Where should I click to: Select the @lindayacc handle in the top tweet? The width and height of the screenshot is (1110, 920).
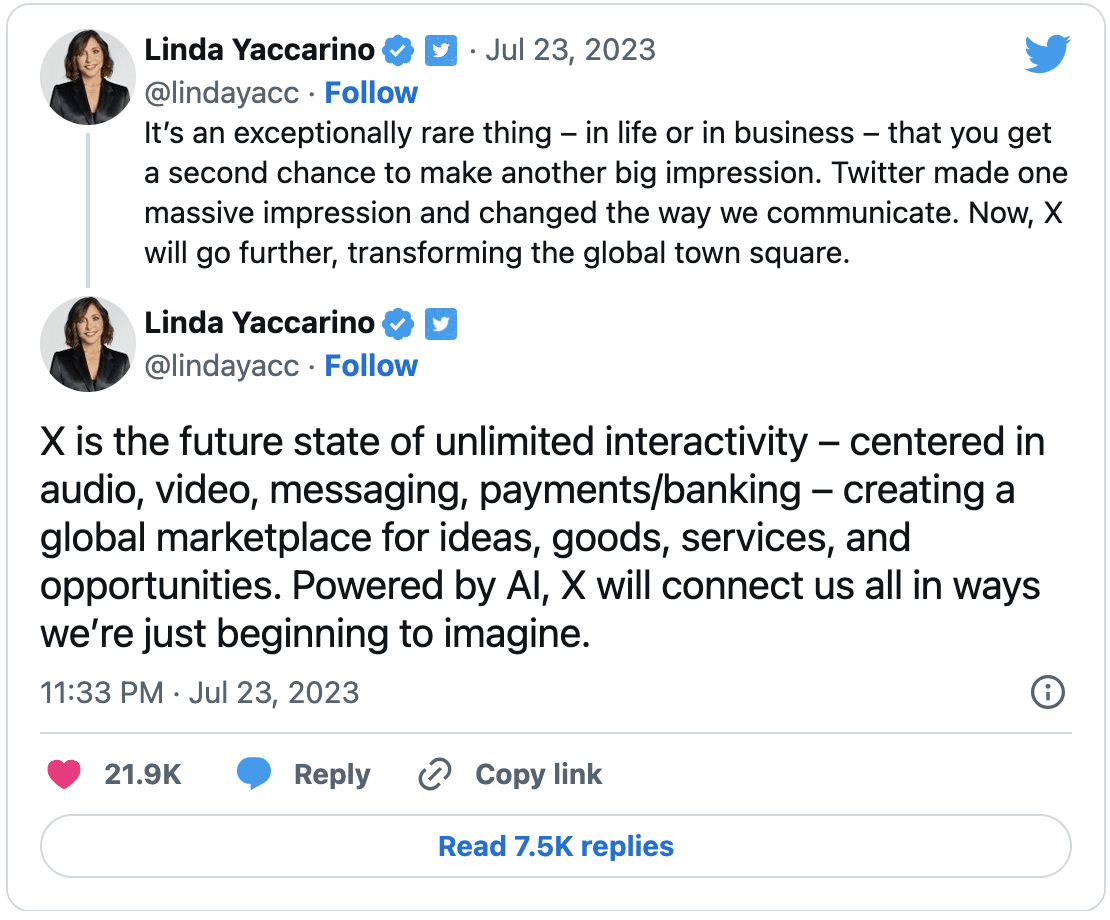pyautogui.click(x=222, y=93)
